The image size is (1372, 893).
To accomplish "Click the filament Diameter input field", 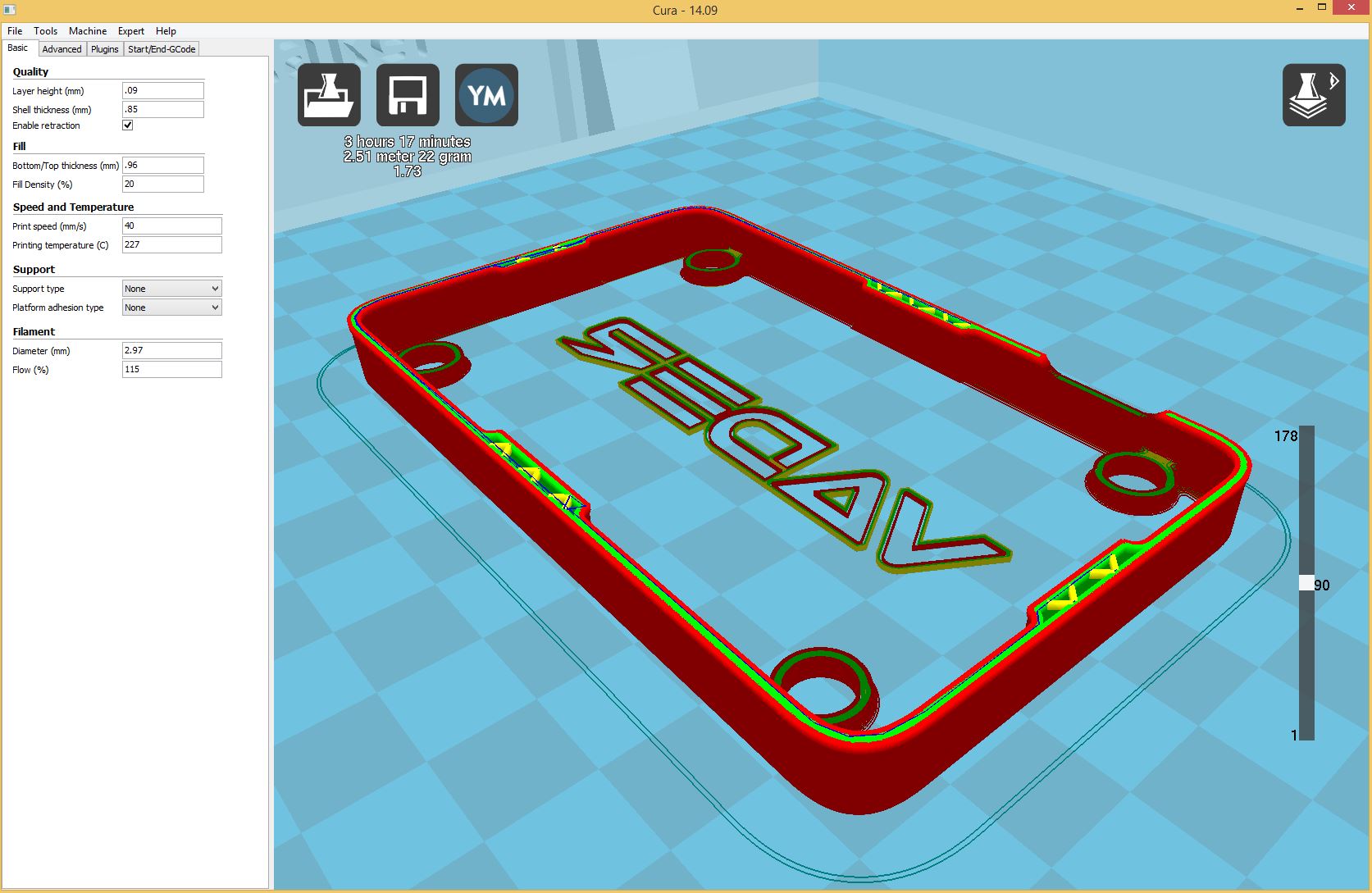I will tap(172, 351).
